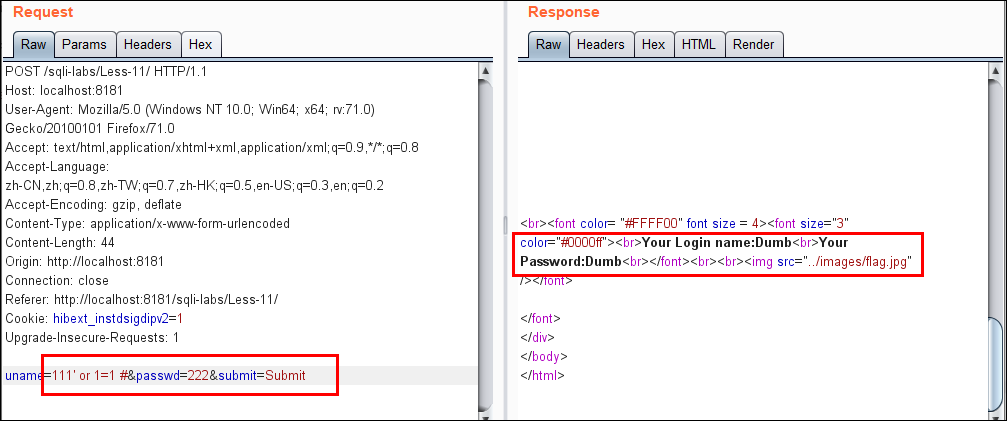Click the 111' or 1=1 # payload value
This screenshot has width=1007, height=421.
click(90, 375)
